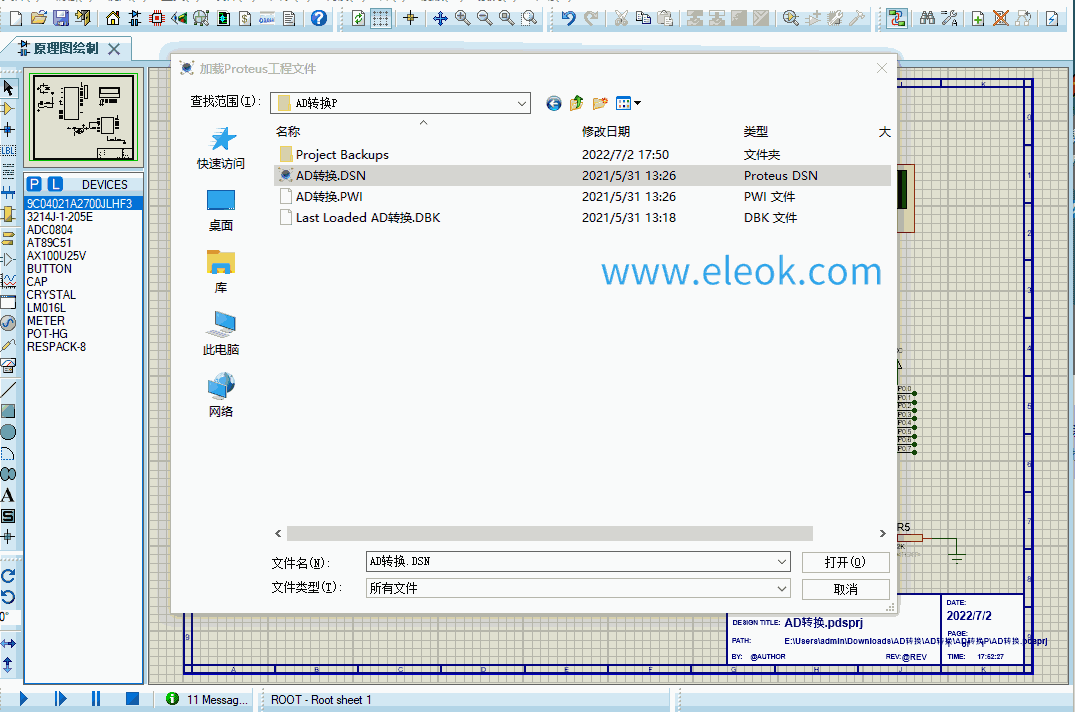
Task: Click the Electrical Rules Check icon
Action: tap(1052, 19)
